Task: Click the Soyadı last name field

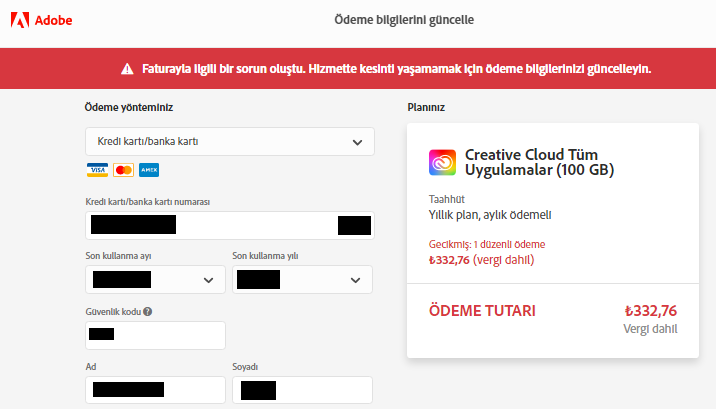Action: pyautogui.click(x=302, y=390)
